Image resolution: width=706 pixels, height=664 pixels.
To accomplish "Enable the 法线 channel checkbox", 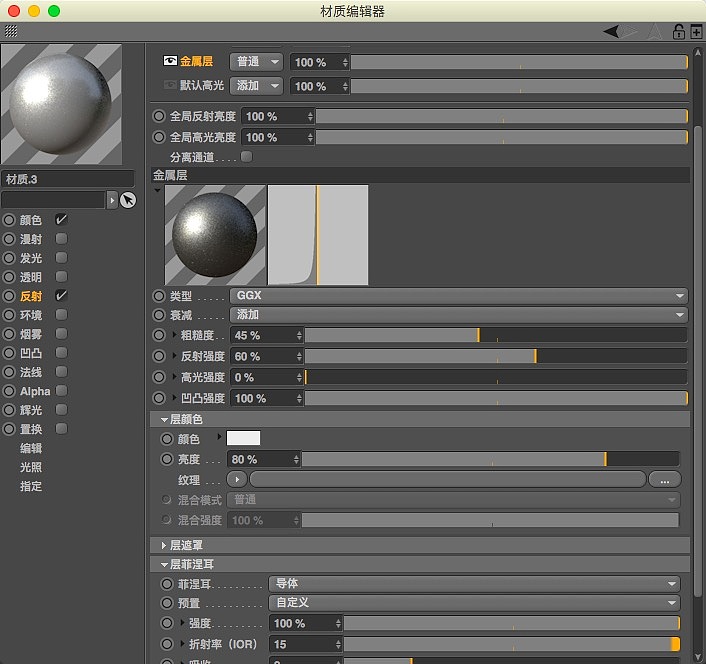I will (61, 371).
